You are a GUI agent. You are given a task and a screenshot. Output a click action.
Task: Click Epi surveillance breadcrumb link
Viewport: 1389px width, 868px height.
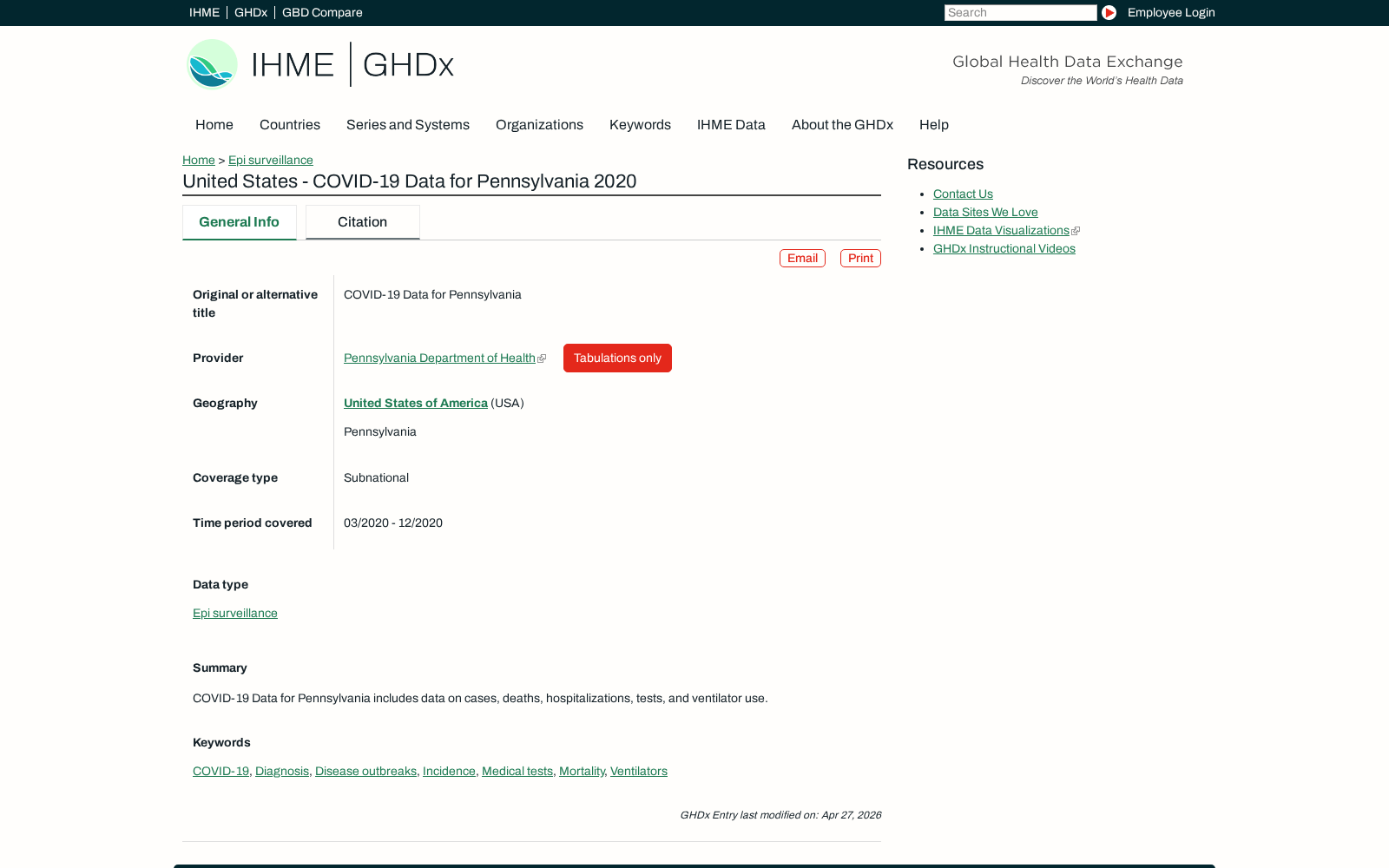click(271, 161)
